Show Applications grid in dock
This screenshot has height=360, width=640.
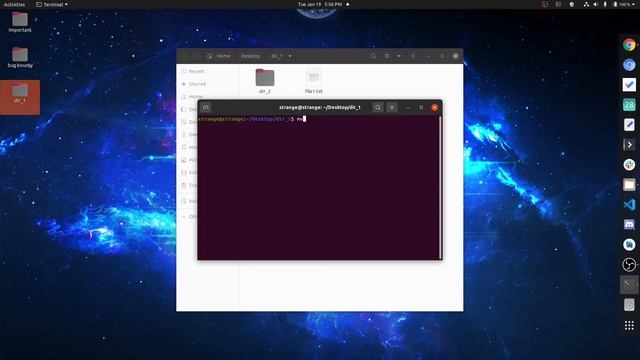(629, 325)
